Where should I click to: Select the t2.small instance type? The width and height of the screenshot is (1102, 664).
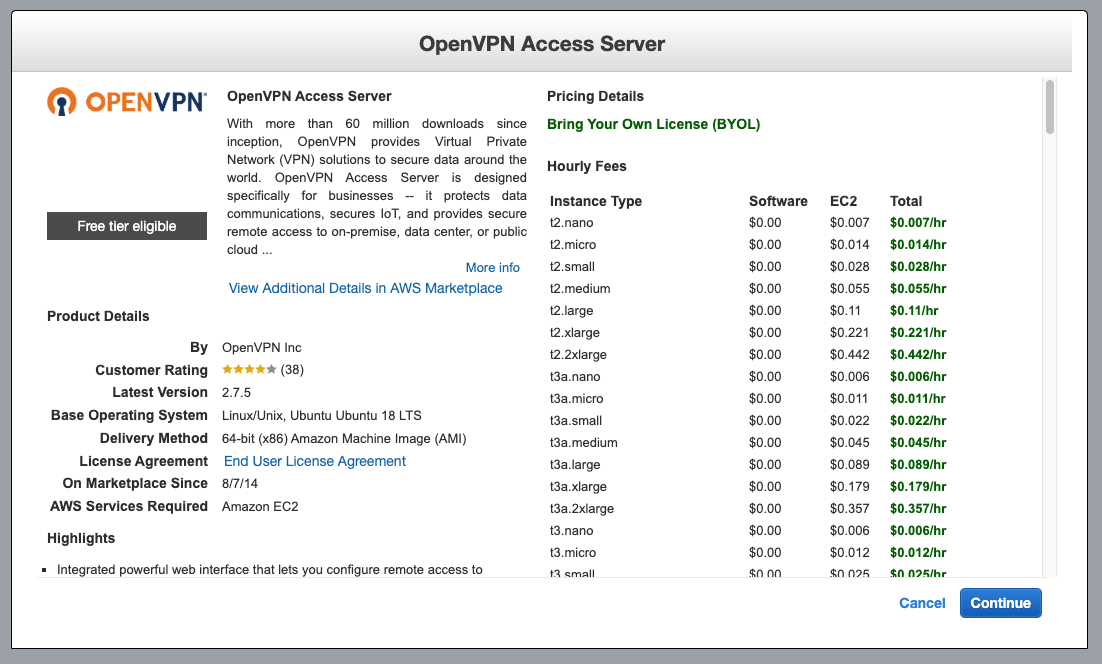click(572, 266)
